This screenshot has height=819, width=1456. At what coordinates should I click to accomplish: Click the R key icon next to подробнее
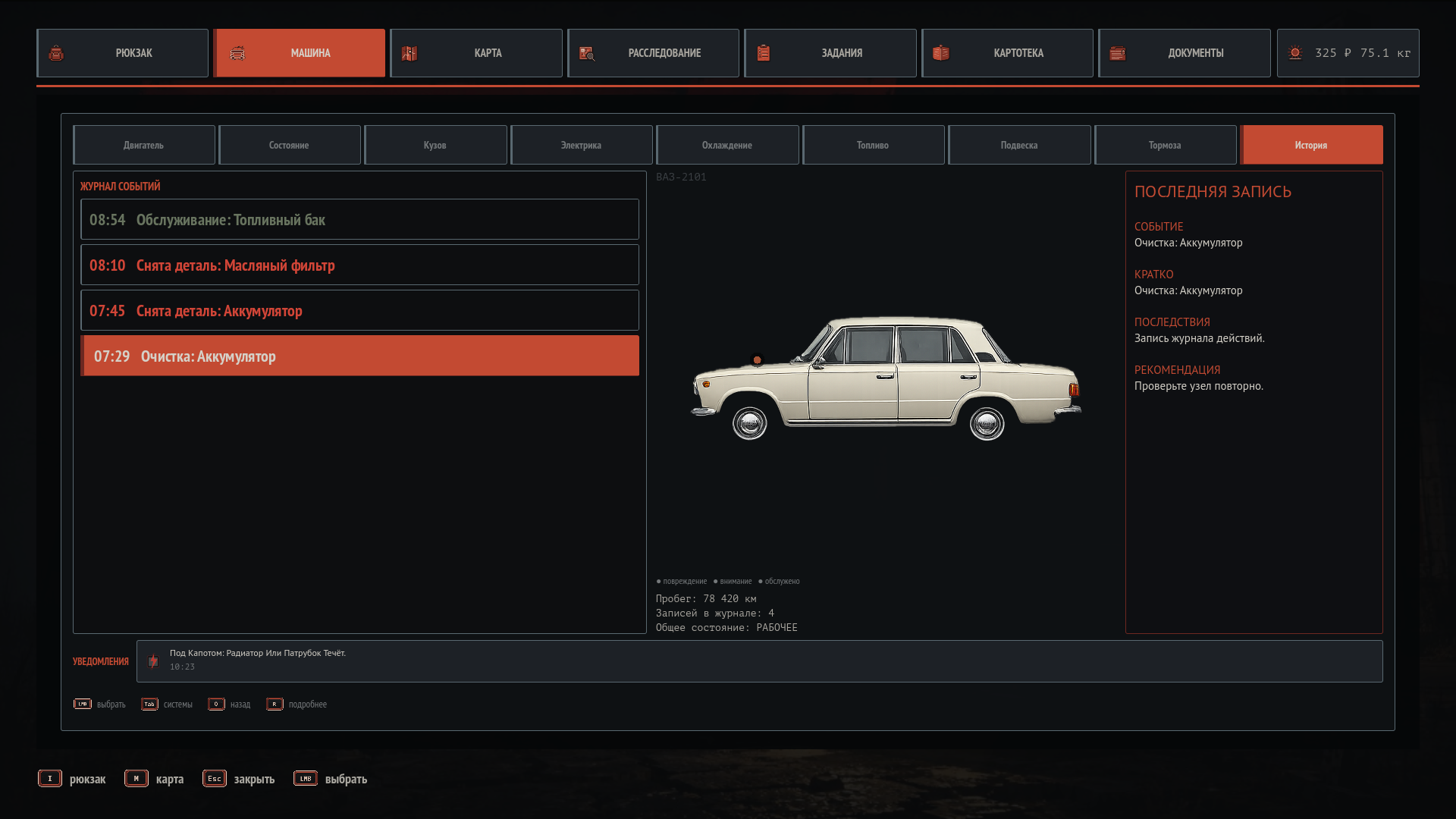[275, 704]
